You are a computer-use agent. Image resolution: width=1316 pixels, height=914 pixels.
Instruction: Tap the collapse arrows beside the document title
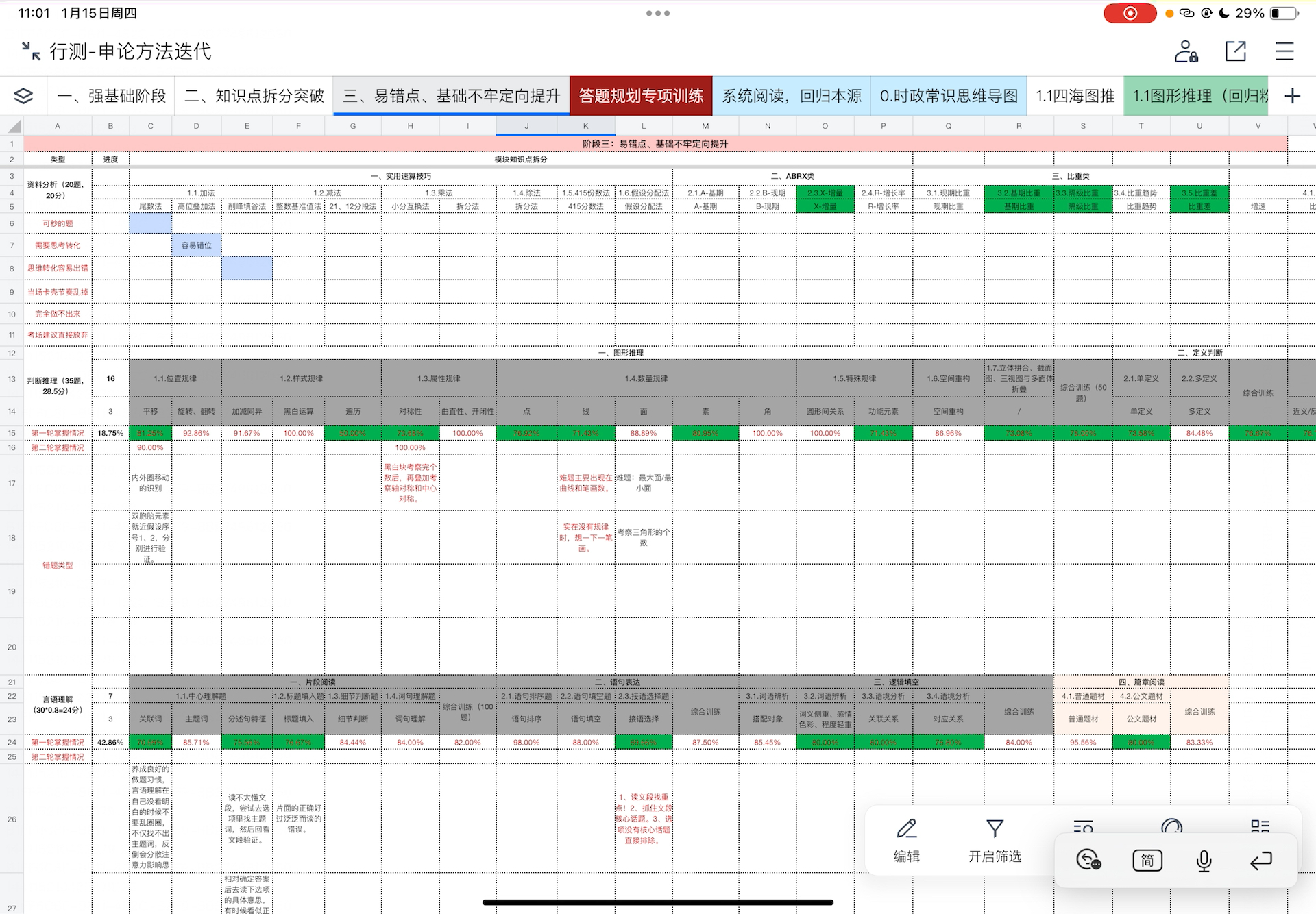pyautogui.click(x=29, y=51)
